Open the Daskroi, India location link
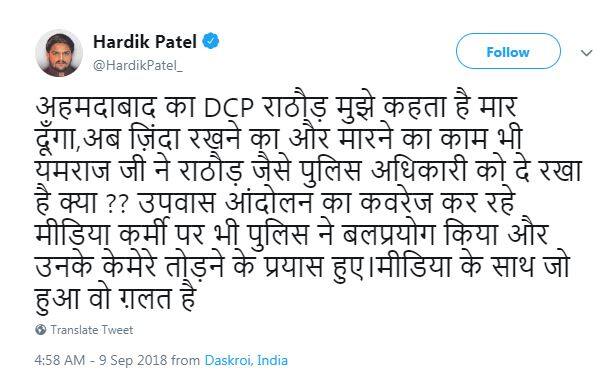The image size is (605, 379). coord(246,360)
